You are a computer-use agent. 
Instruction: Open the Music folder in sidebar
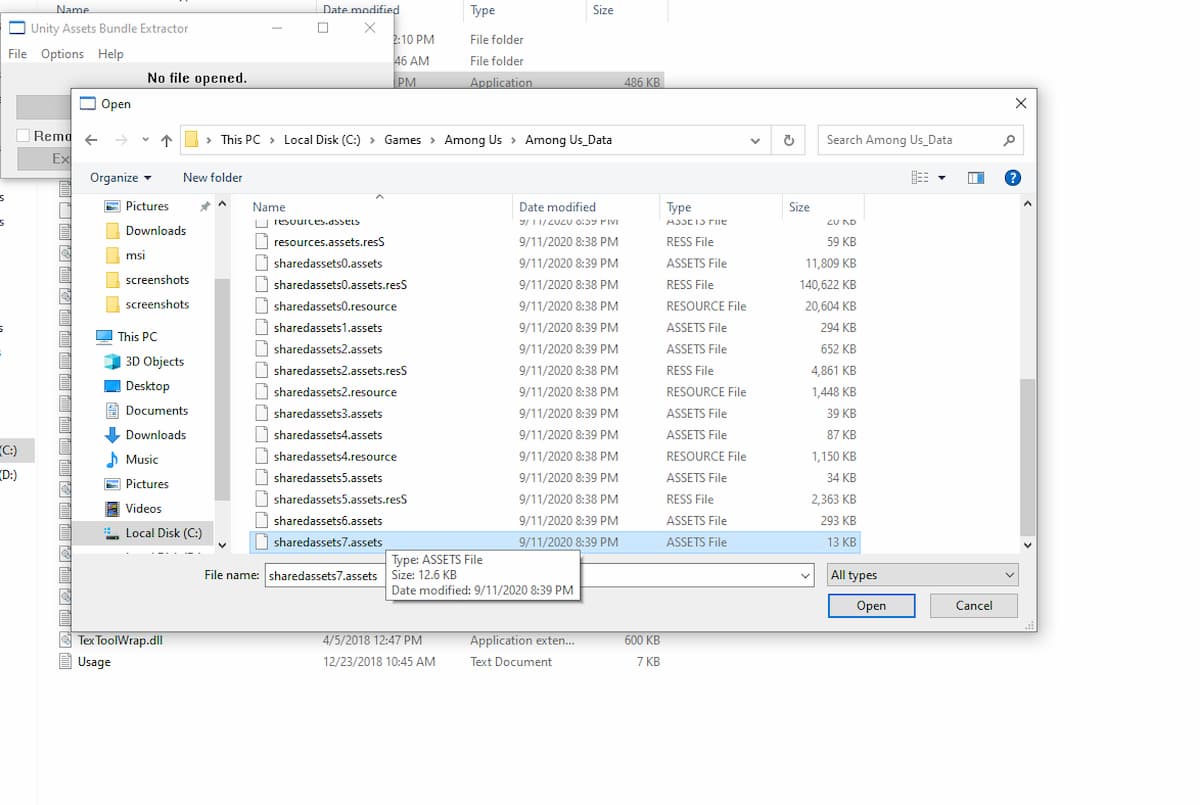(141, 460)
